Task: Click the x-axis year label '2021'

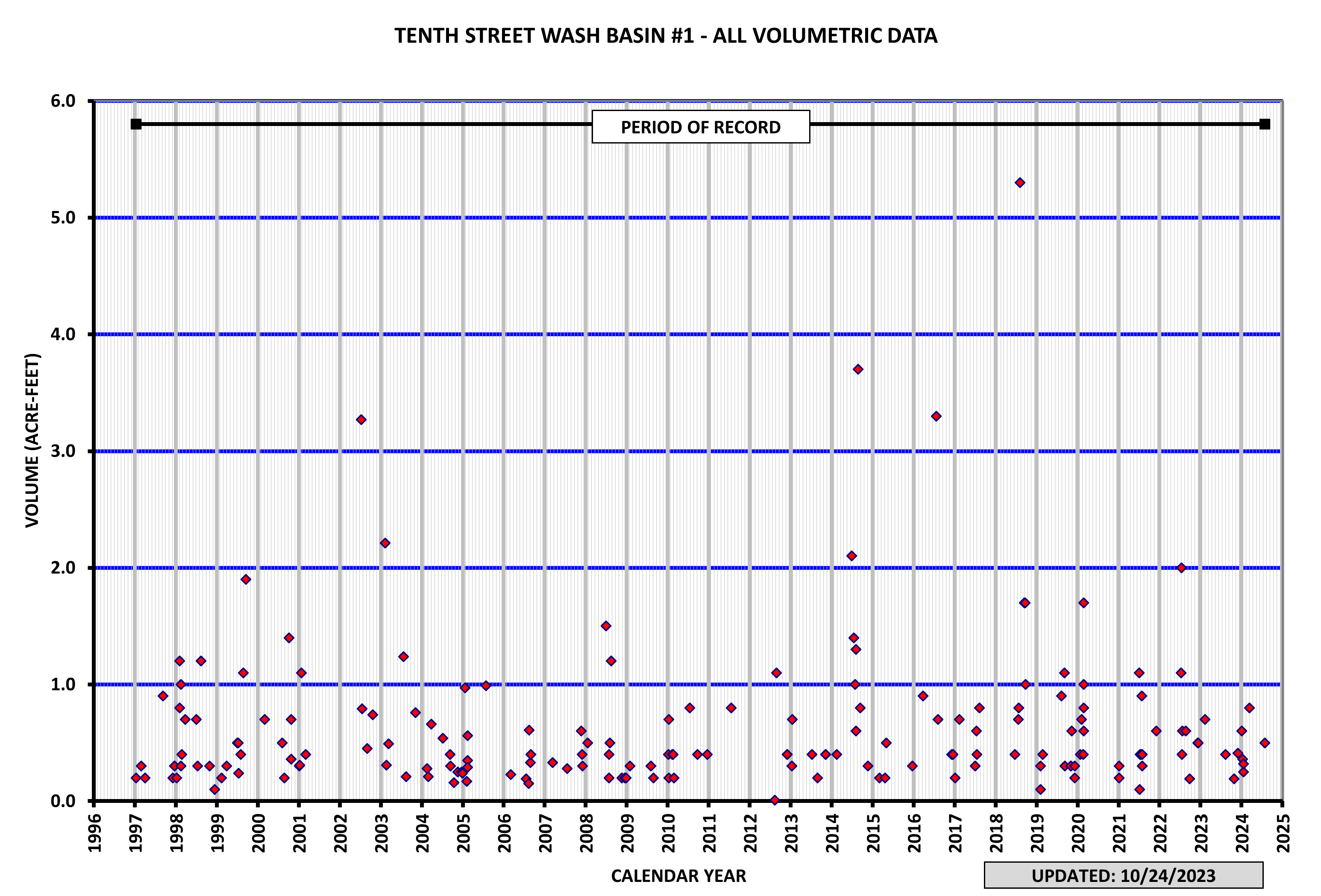Action: (x=1118, y=833)
